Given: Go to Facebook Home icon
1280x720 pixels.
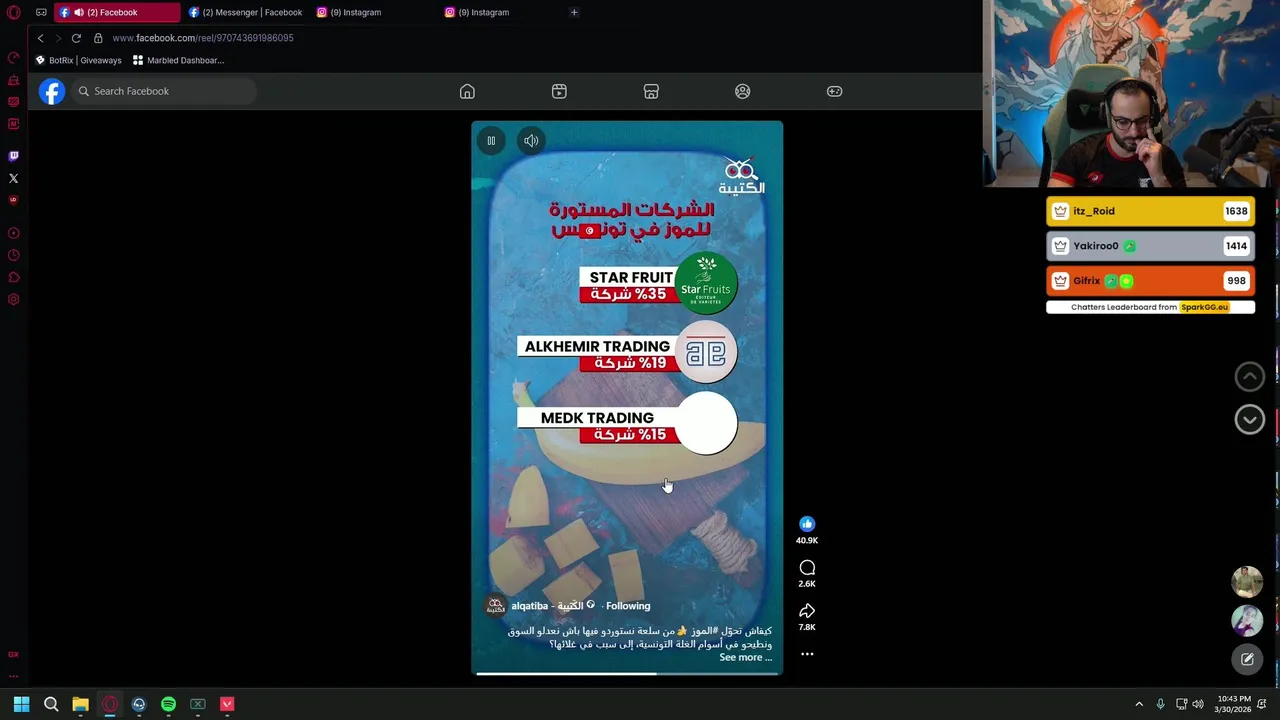Looking at the screenshot, I should (x=467, y=91).
